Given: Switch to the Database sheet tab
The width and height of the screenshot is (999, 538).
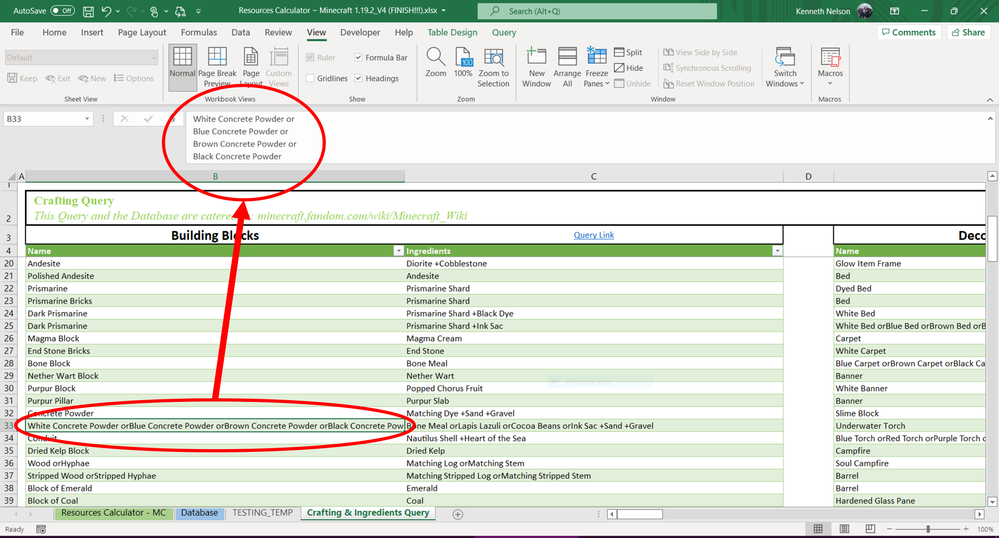Looking at the screenshot, I should click(x=199, y=513).
